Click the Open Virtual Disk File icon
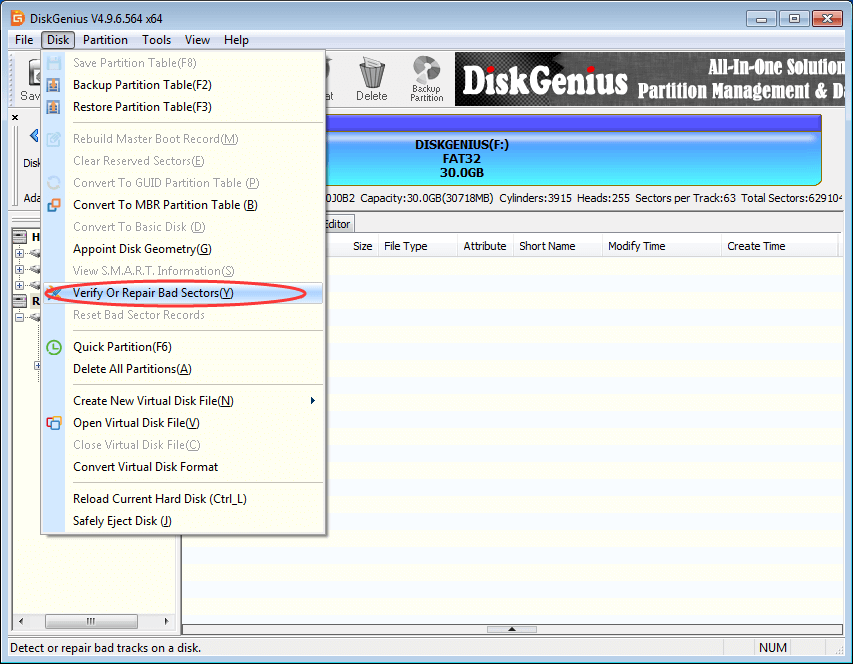 click(53, 423)
